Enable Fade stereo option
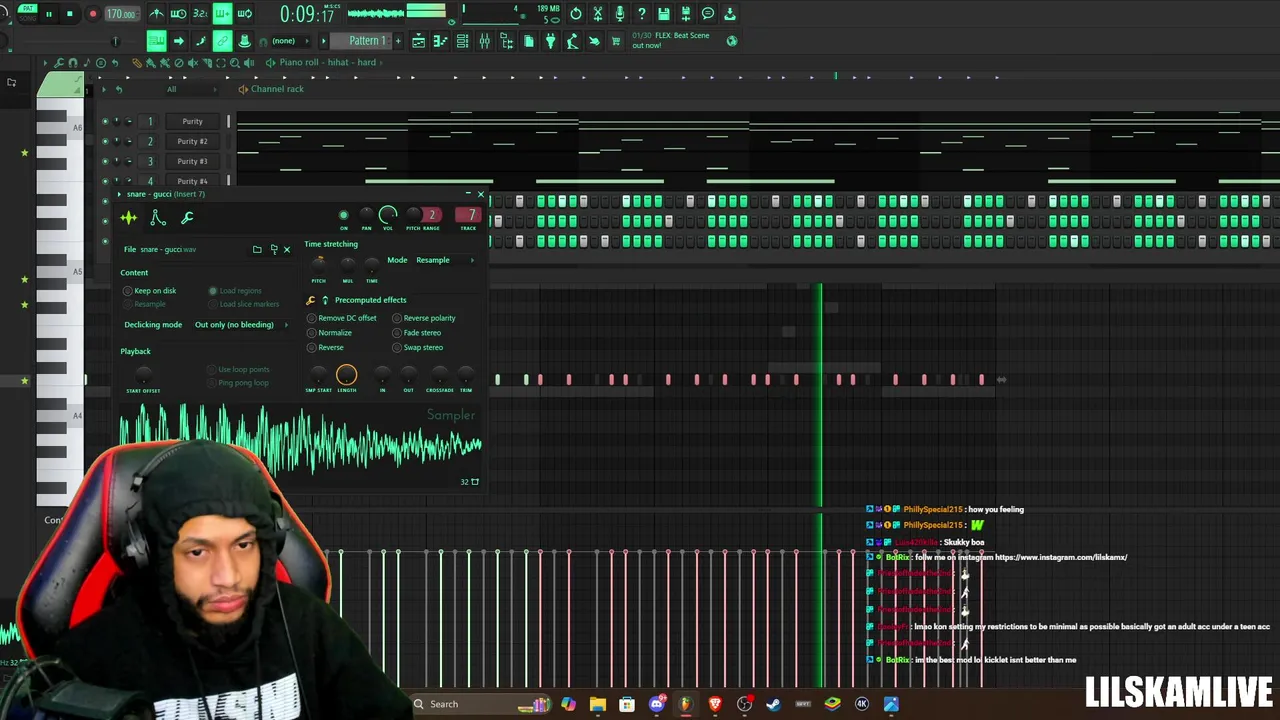The height and width of the screenshot is (720, 1280). pyautogui.click(x=416, y=332)
